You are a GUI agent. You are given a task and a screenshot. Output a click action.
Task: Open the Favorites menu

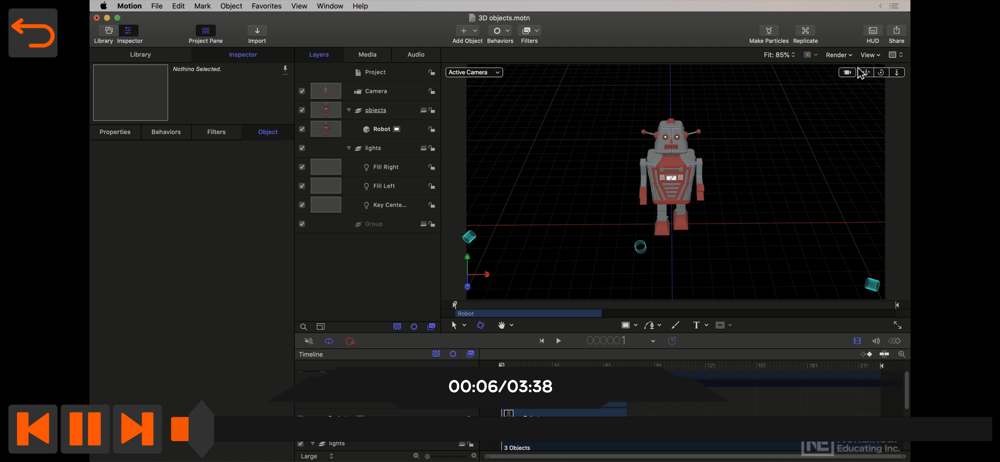266,6
